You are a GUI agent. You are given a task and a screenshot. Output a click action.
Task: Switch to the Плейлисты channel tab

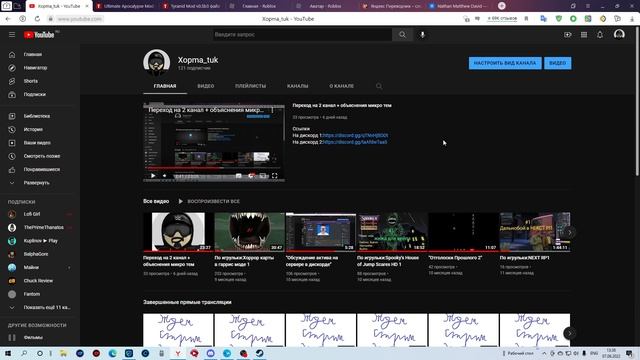tap(250, 86)
